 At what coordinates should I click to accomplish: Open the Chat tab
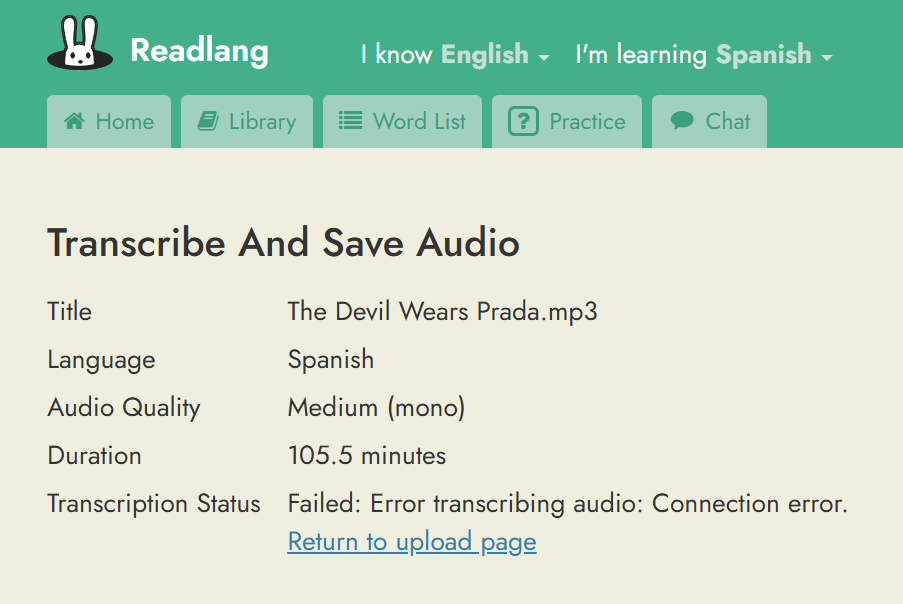click(x=709, y=122)
